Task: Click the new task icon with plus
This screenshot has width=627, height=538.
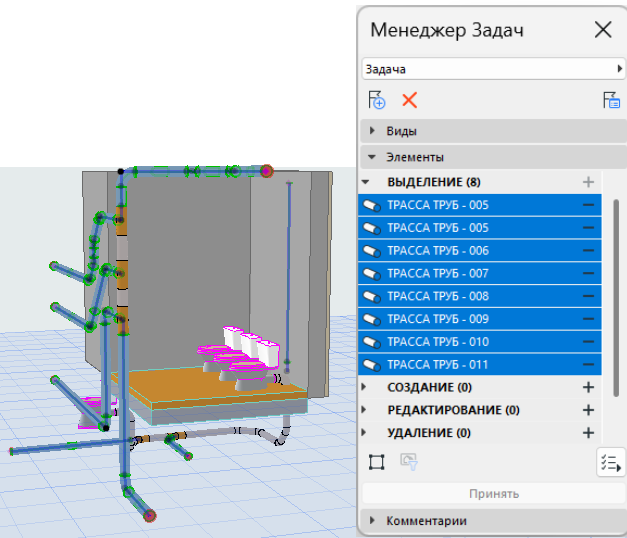Action: (376, 100)
